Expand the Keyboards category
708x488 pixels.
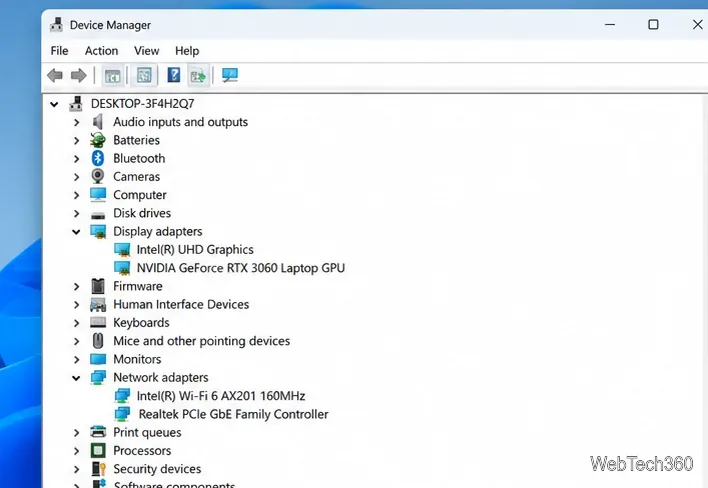point(77,323)
